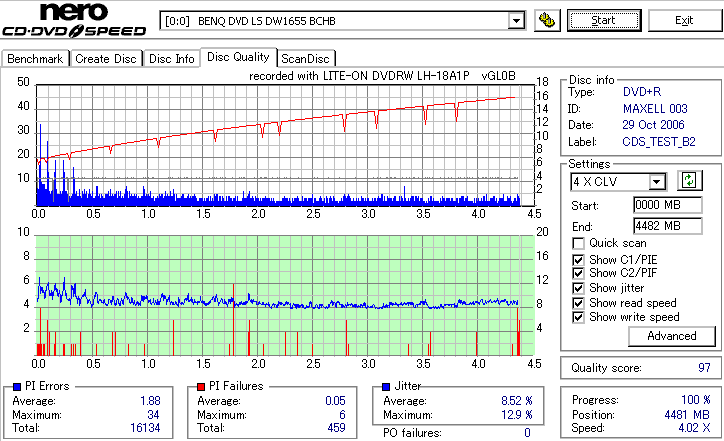This screenshot has height=441, width=724.
Task: Click the Nero CD-DVD Speed logo
Action: coord(74,19)
